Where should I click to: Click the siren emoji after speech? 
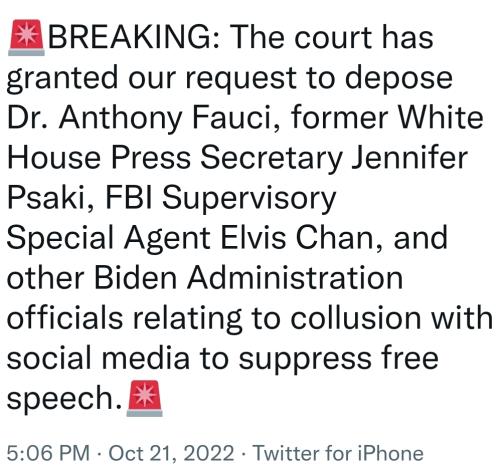click(x=145, y=398)
